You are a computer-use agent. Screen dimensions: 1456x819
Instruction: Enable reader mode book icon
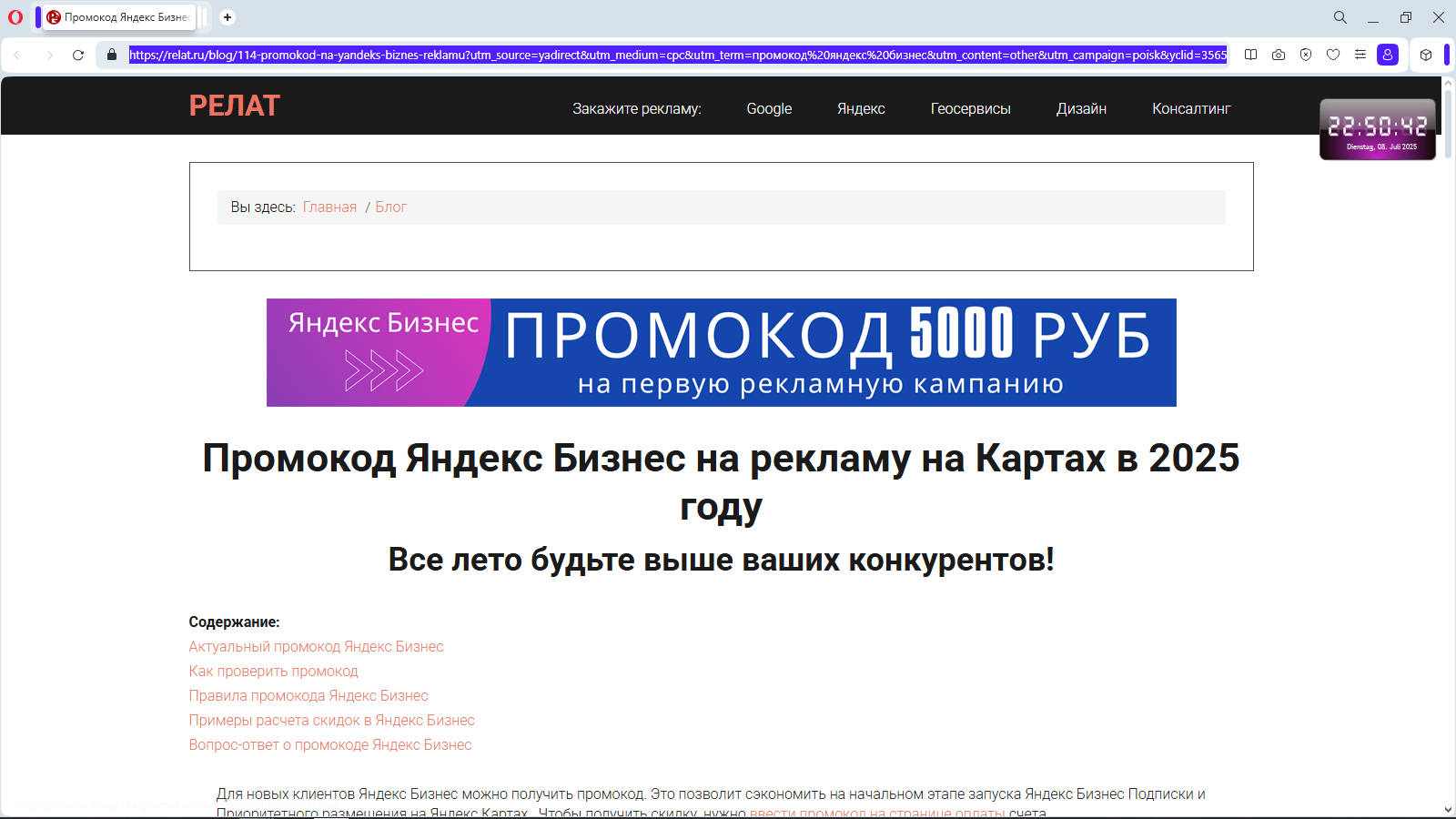[1251, 55]
